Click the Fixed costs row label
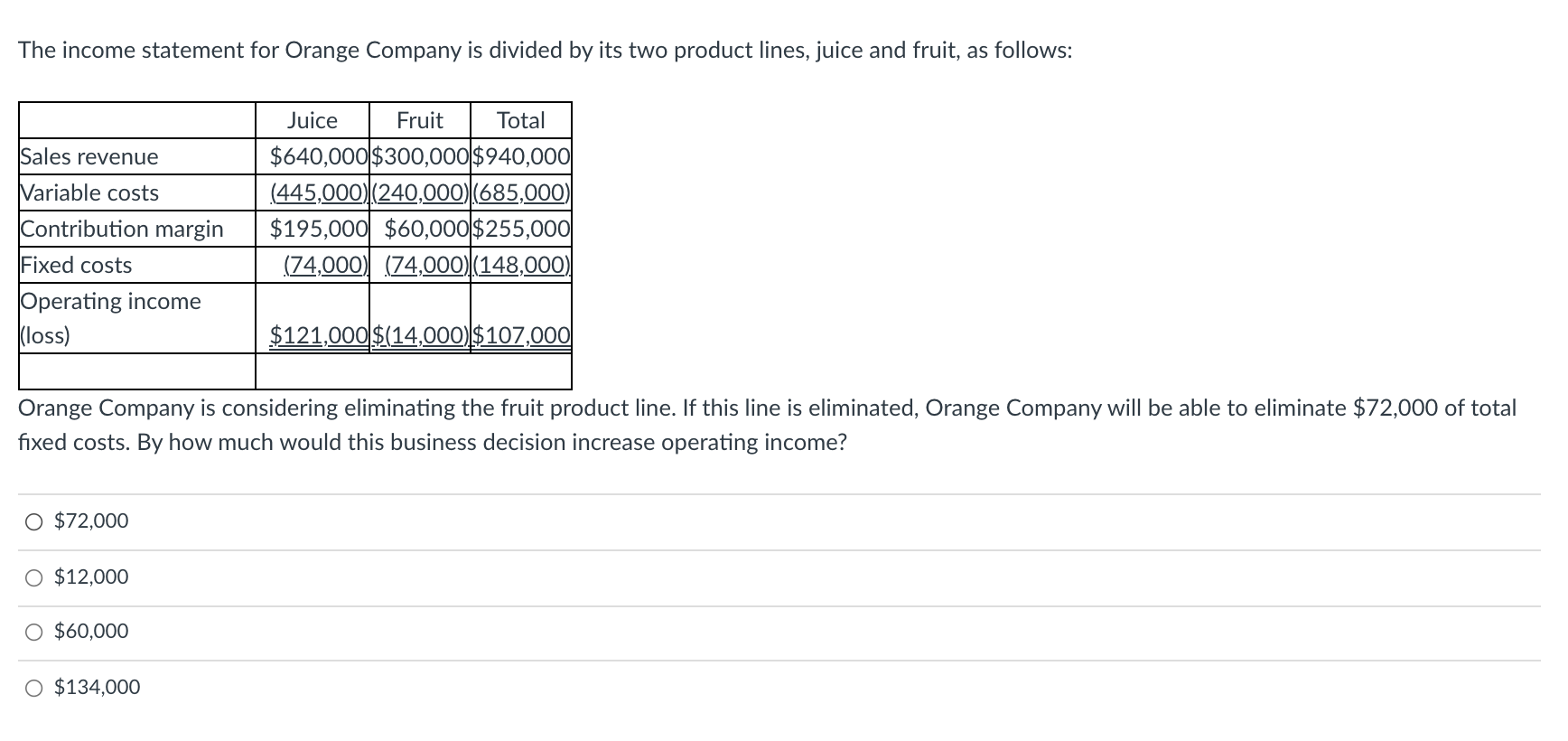This screenshot has width=1568, height=741. [x=75, y=265]
